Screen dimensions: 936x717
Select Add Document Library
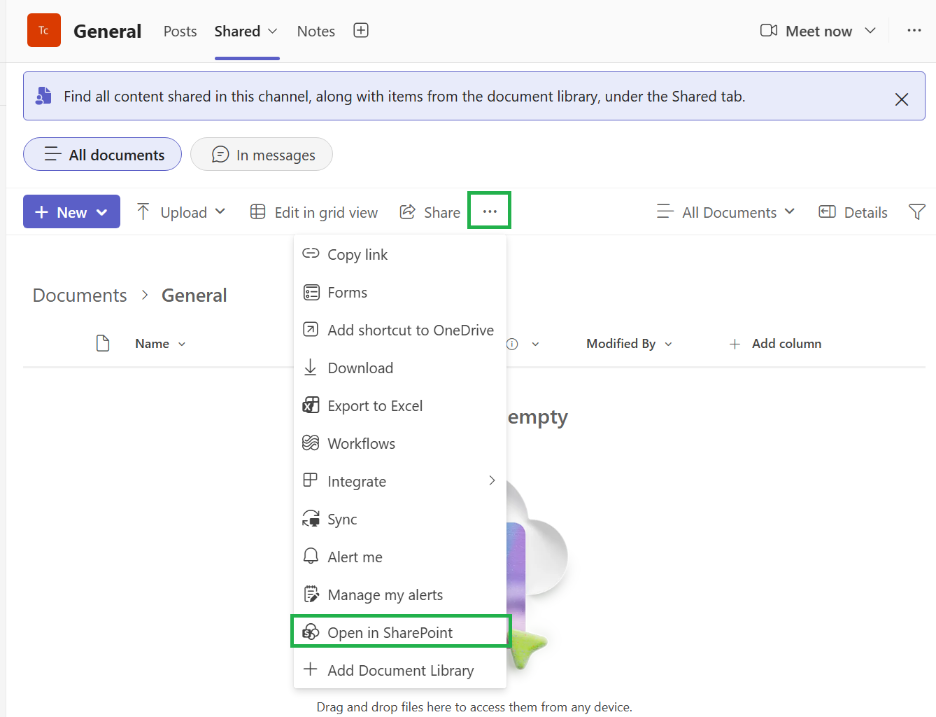[x=400, y=670]
